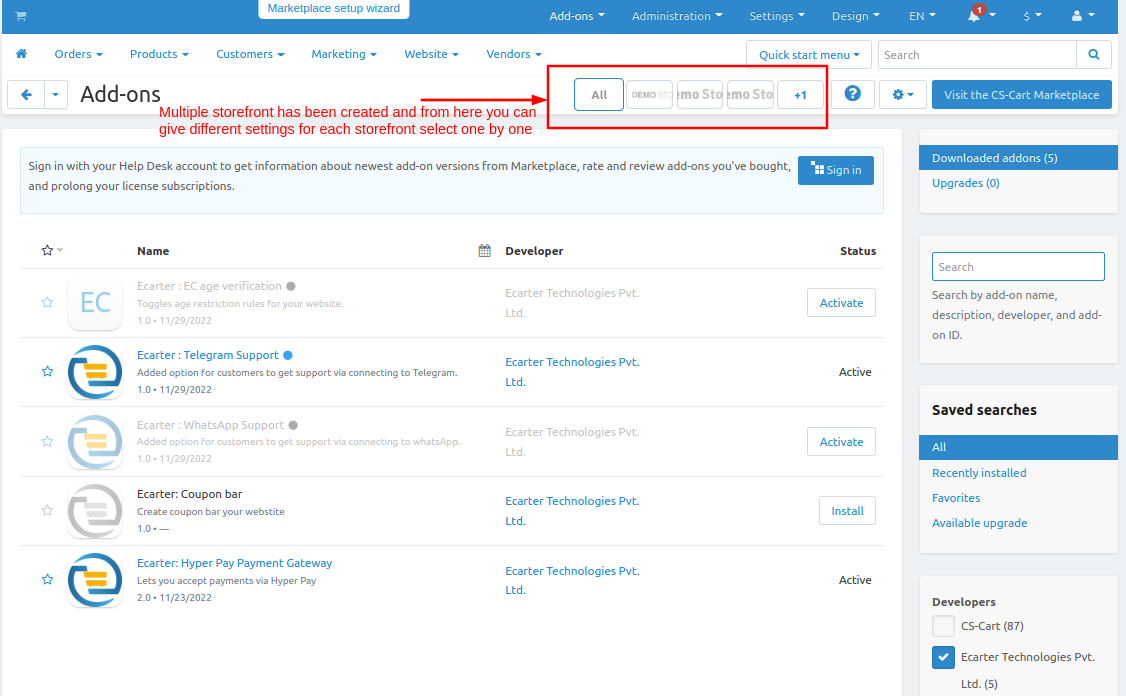
Task: Select Upgrades (0) in sidebar
Action: click(x=966, y=183)
